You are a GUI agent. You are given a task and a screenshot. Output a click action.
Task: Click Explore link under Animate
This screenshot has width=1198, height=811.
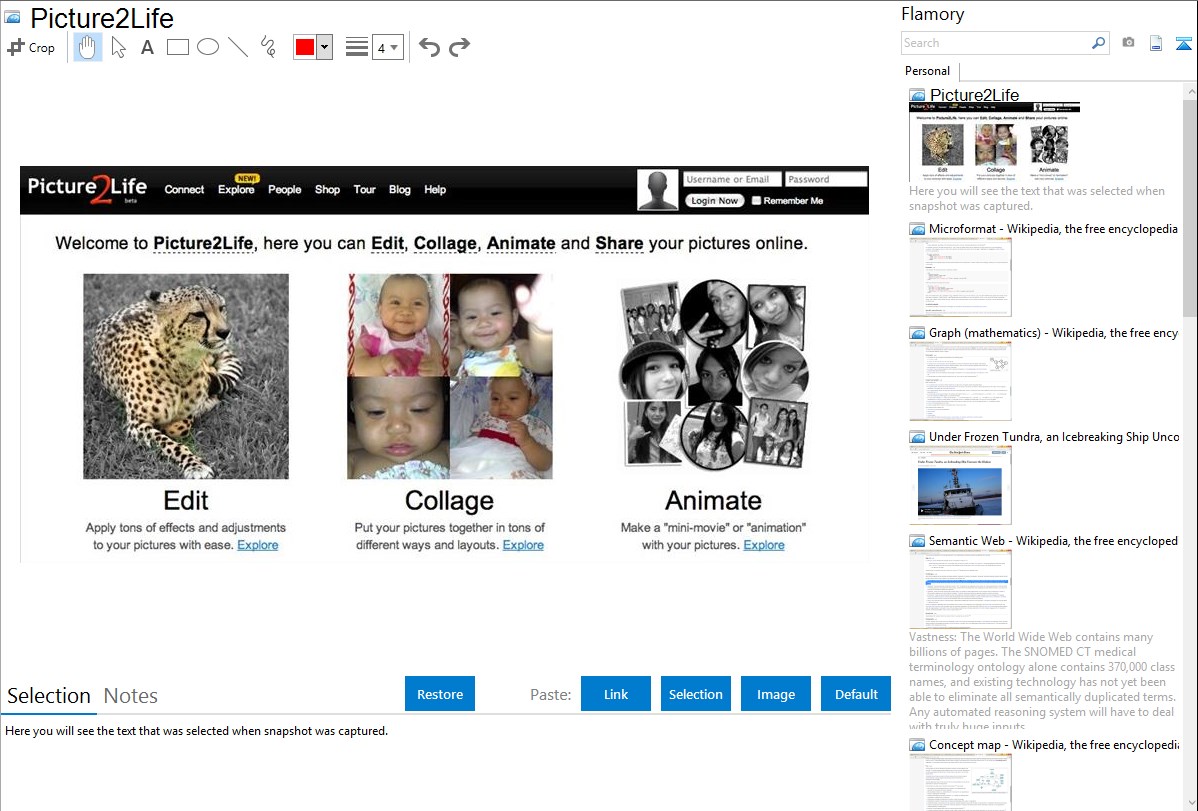[x=764, y=545]
